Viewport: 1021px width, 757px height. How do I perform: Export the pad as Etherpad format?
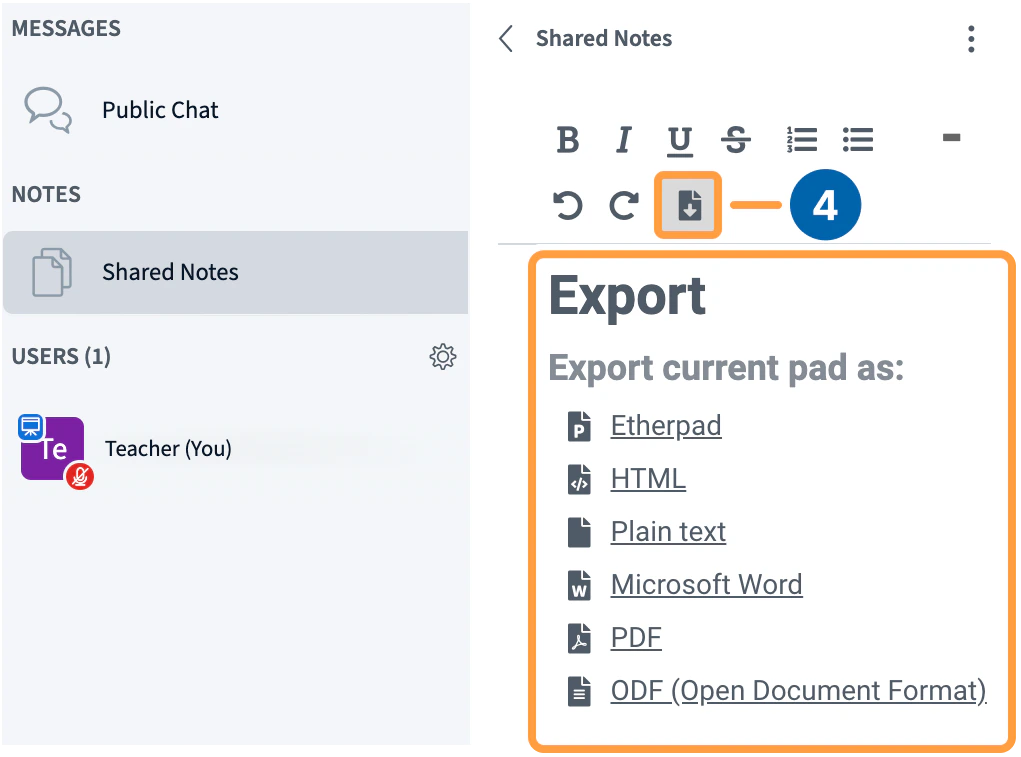pos(666,425)
